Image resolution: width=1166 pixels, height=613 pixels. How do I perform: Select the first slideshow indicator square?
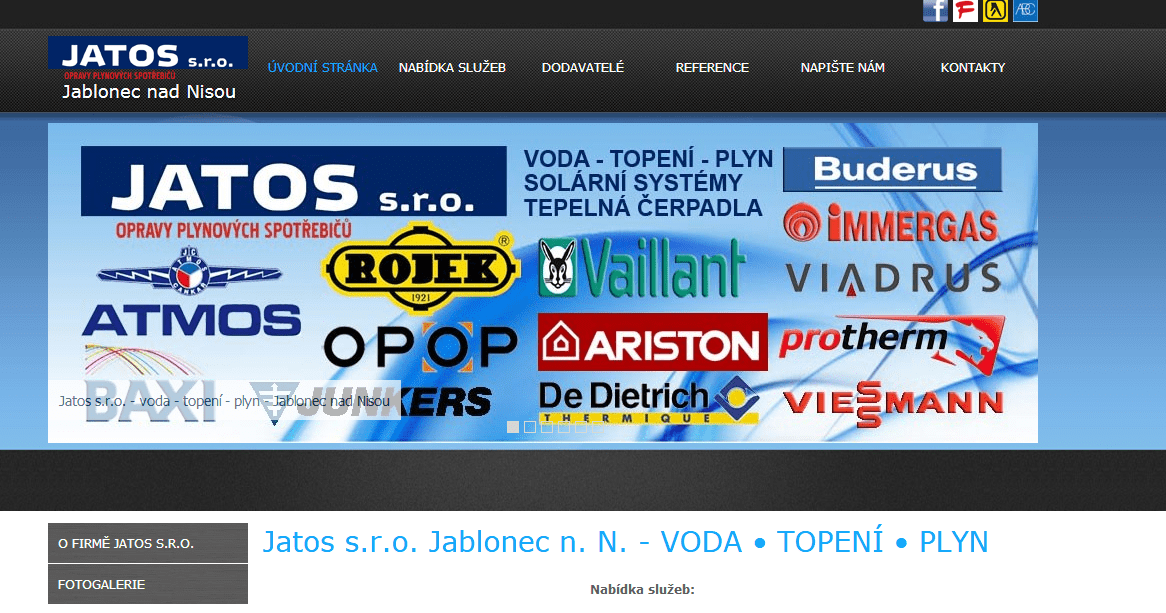(x=512, y=427)
